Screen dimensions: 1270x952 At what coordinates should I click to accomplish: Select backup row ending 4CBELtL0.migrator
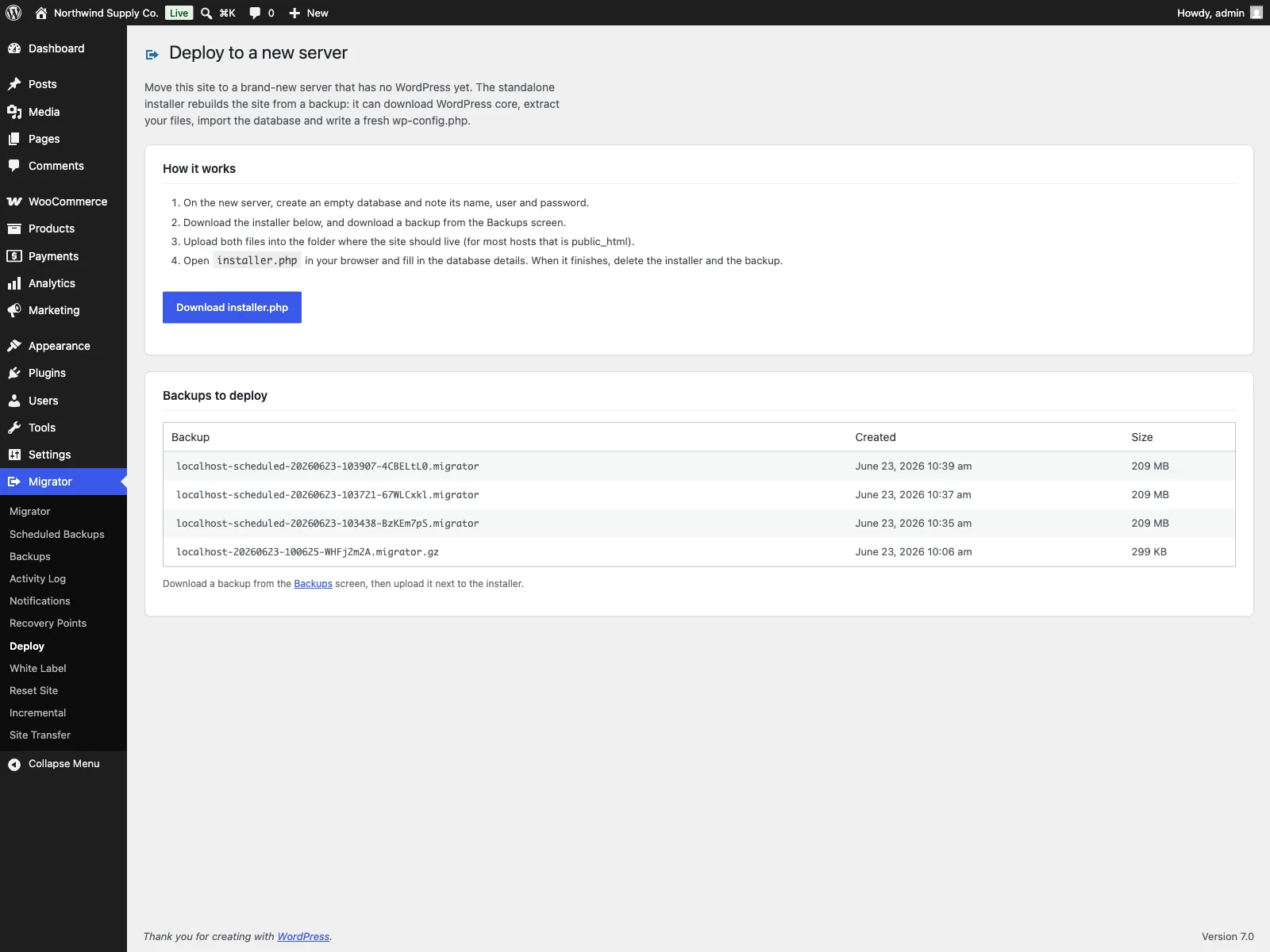(699, 466)
